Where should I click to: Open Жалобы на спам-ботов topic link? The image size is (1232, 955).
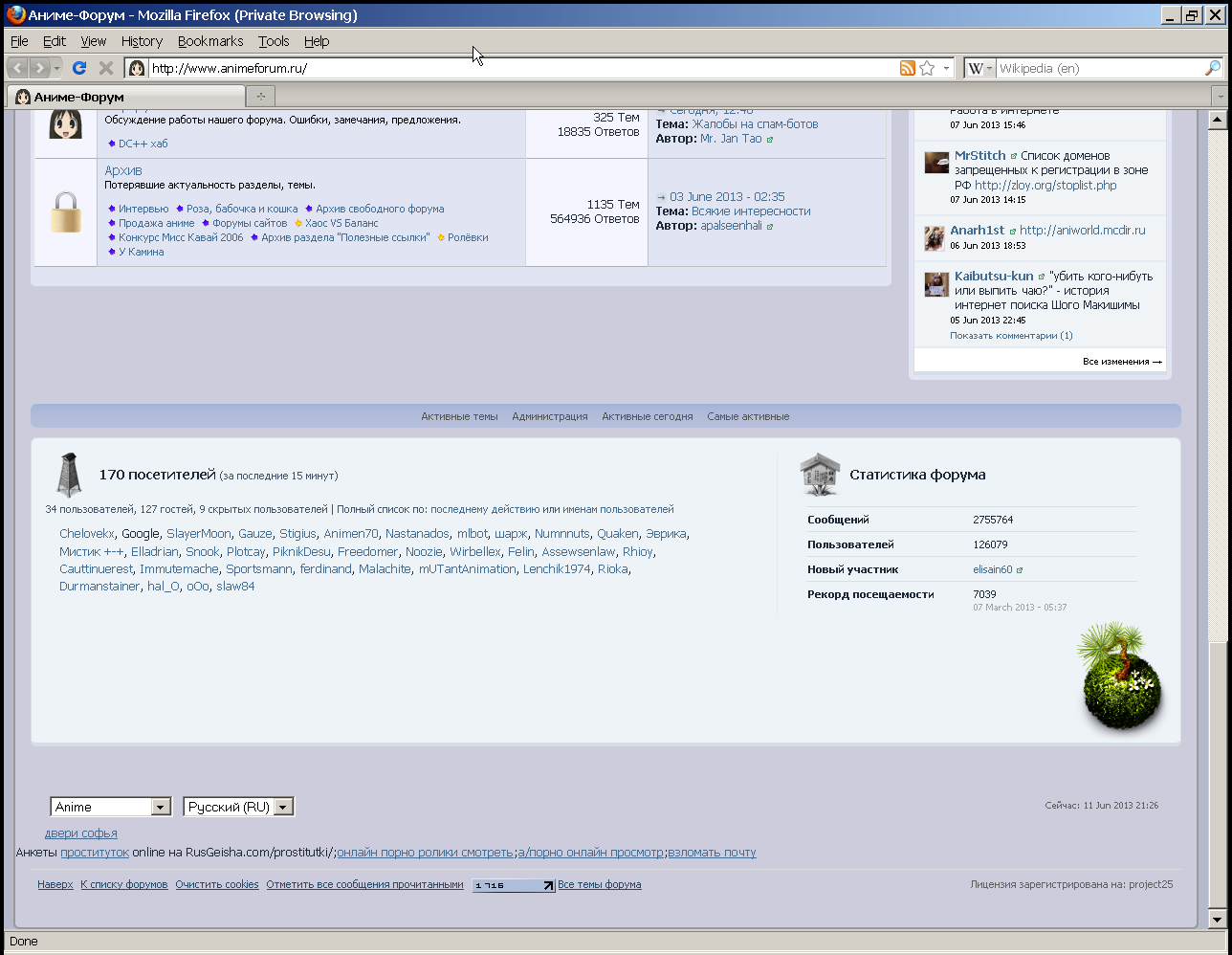[x=755, y=124]
